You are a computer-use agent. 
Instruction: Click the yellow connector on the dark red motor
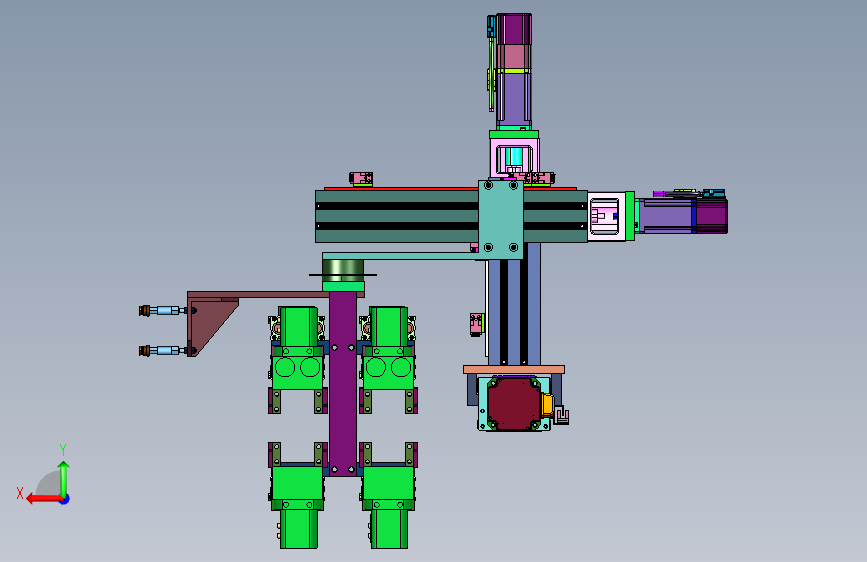click(547, 404)
